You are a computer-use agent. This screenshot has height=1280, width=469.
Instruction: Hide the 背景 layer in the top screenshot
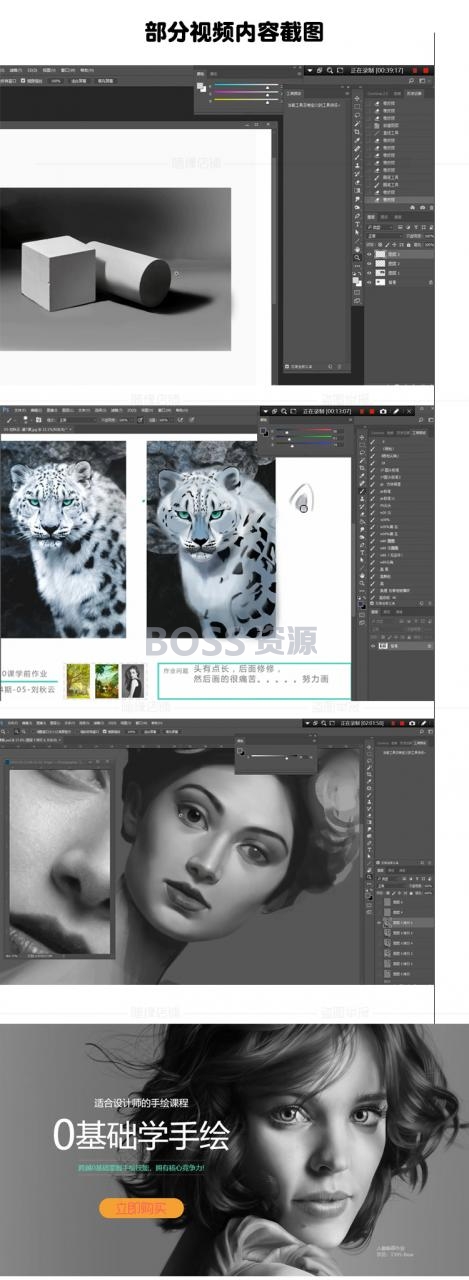(369, 282)
